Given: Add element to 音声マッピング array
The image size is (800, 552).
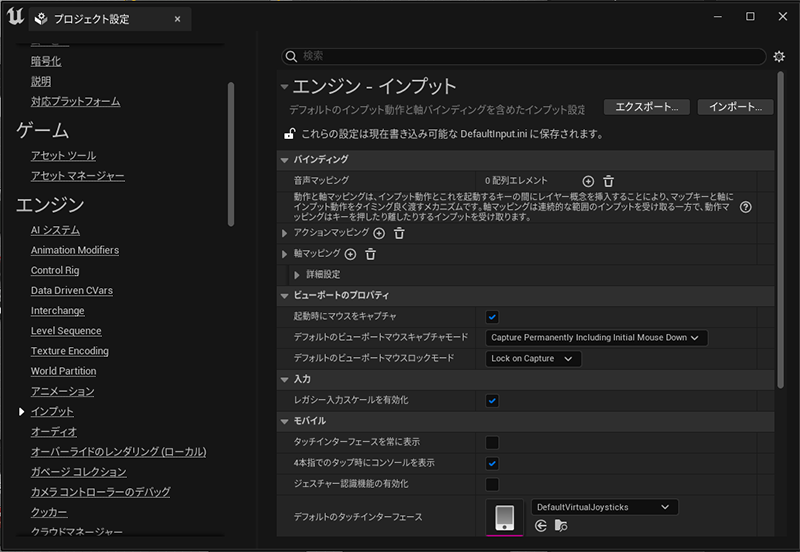Looking at the screenshot, I should (588, 181).
